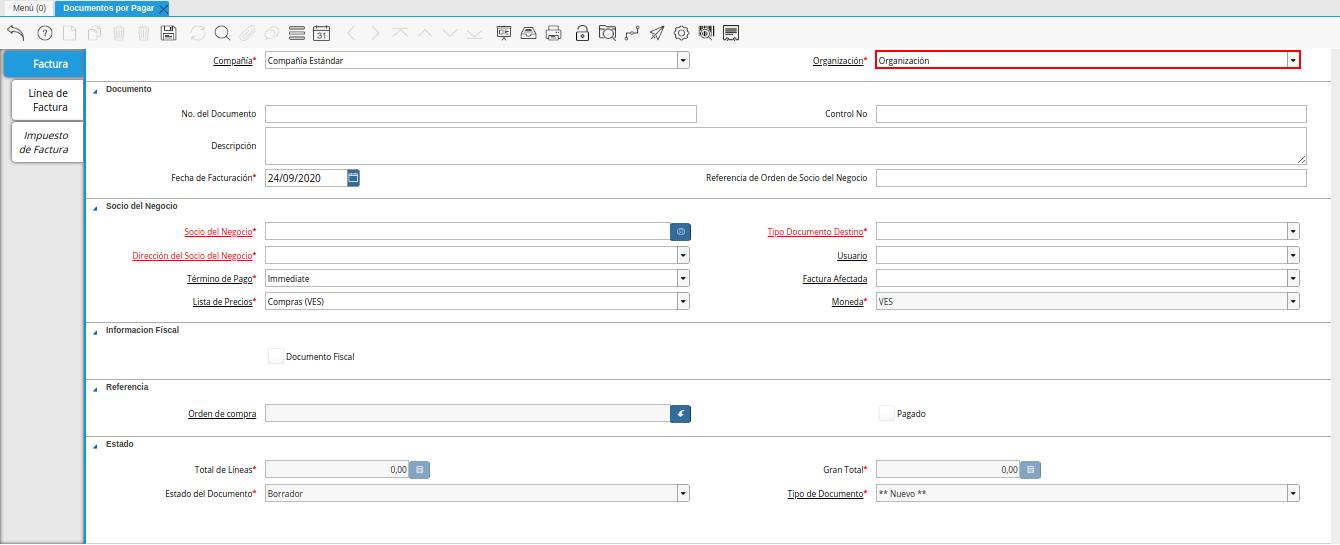This screenshot has height=545, width=1340.
Task: Click the padlock icon in toolbar
Action: coord(582,33)
